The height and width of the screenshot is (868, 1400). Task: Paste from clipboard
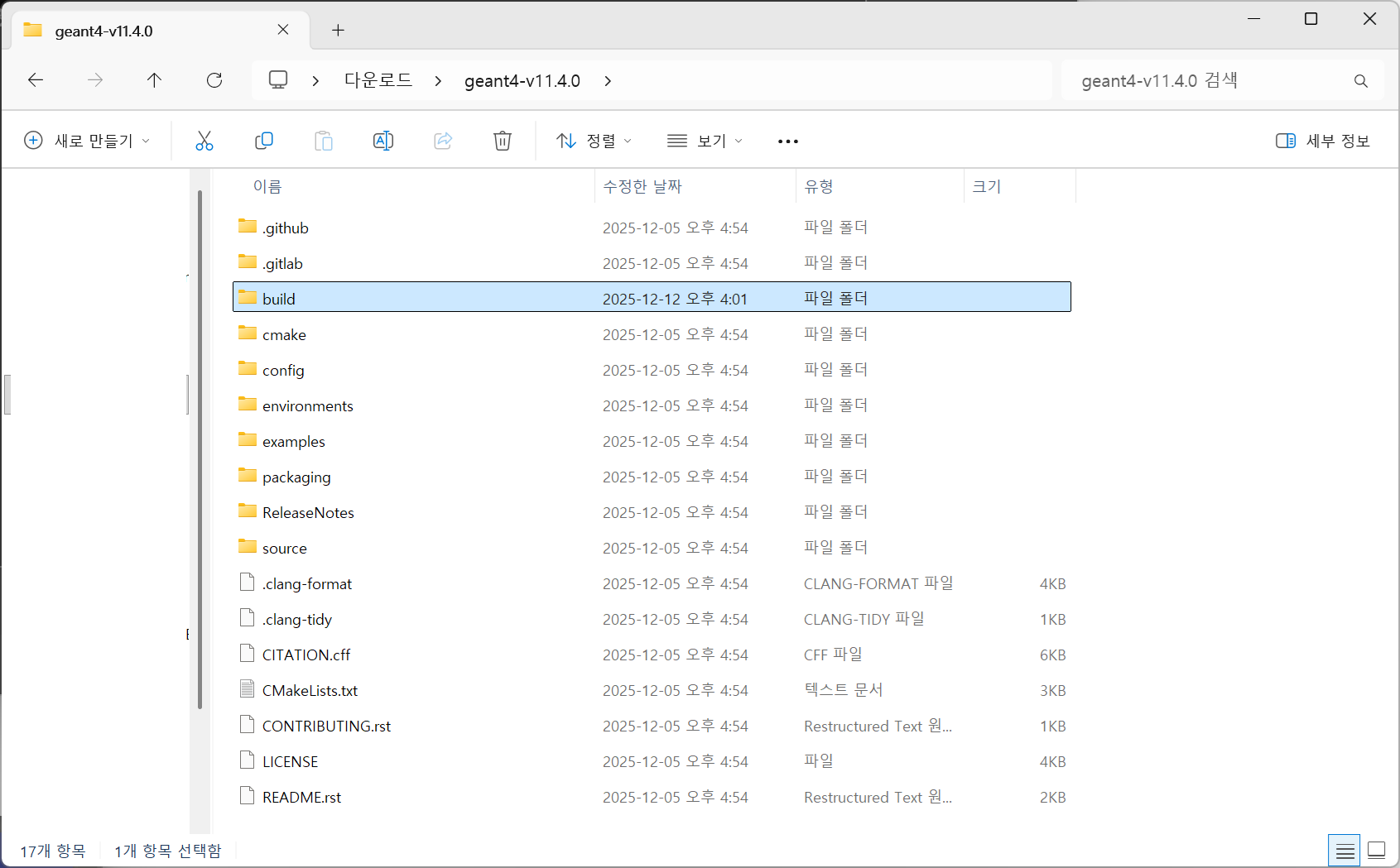[x=324, y=140]
